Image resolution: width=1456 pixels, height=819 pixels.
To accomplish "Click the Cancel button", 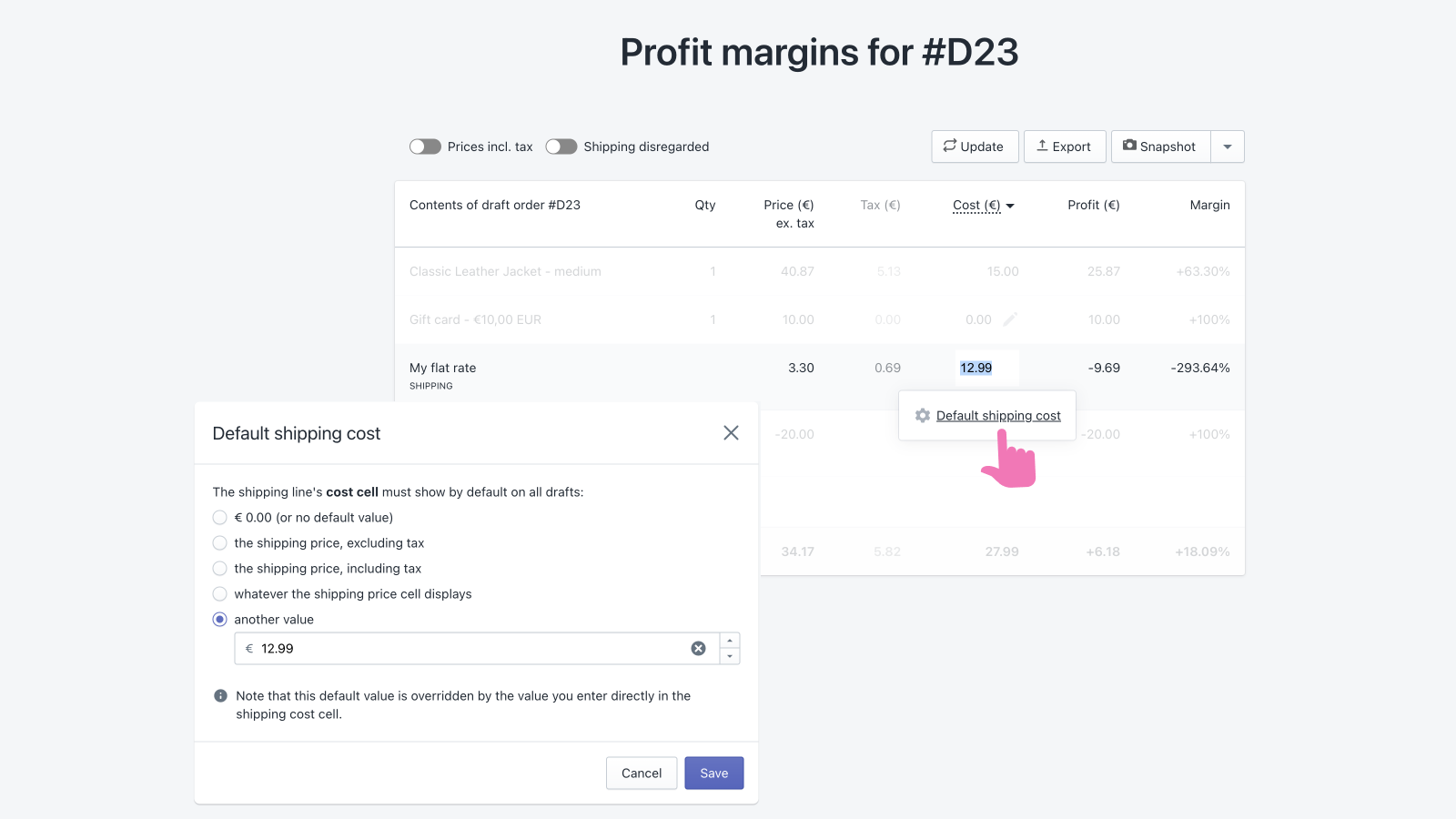I will tap(642, 773).
